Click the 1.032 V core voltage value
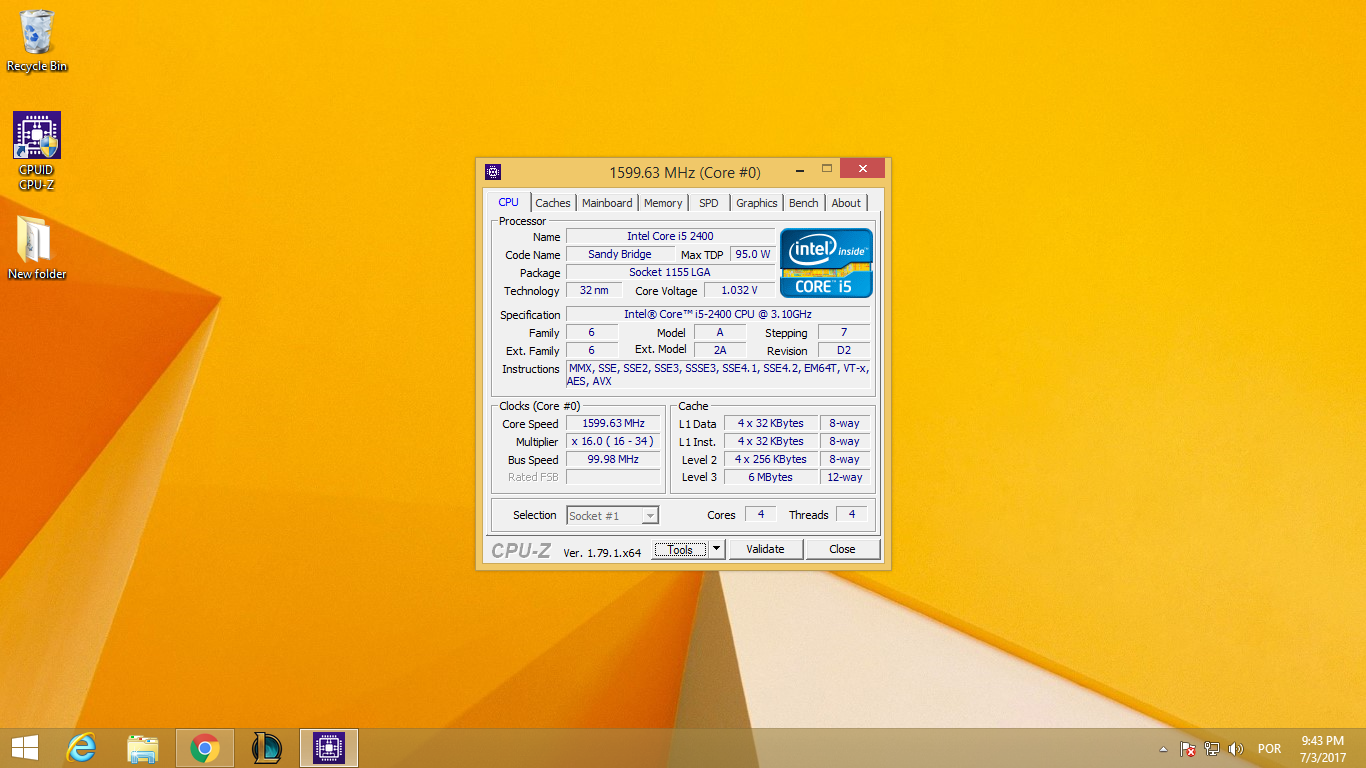 click(x=739, y=290)
